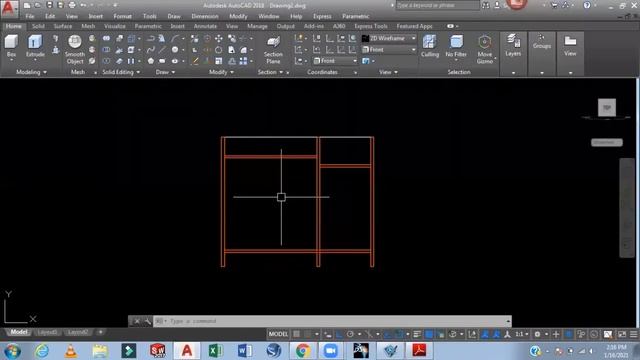Open status bar customization menu icon
Viewport: 640px width, 360px height.
coord(633,334)
